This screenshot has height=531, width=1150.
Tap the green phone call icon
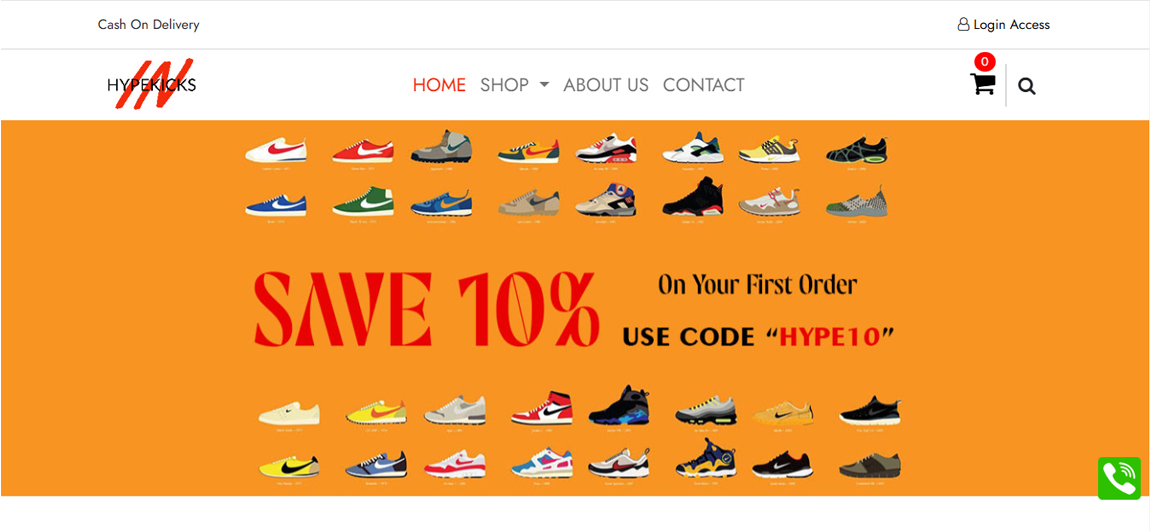tap(1119, 478)
